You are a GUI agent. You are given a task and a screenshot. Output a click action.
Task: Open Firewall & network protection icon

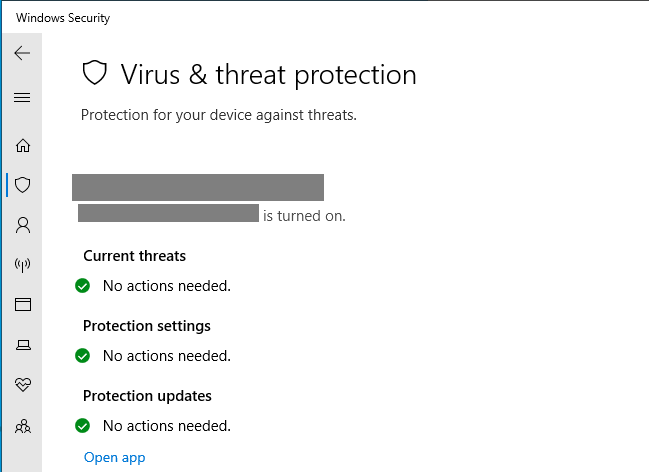(x=22, y=265)
